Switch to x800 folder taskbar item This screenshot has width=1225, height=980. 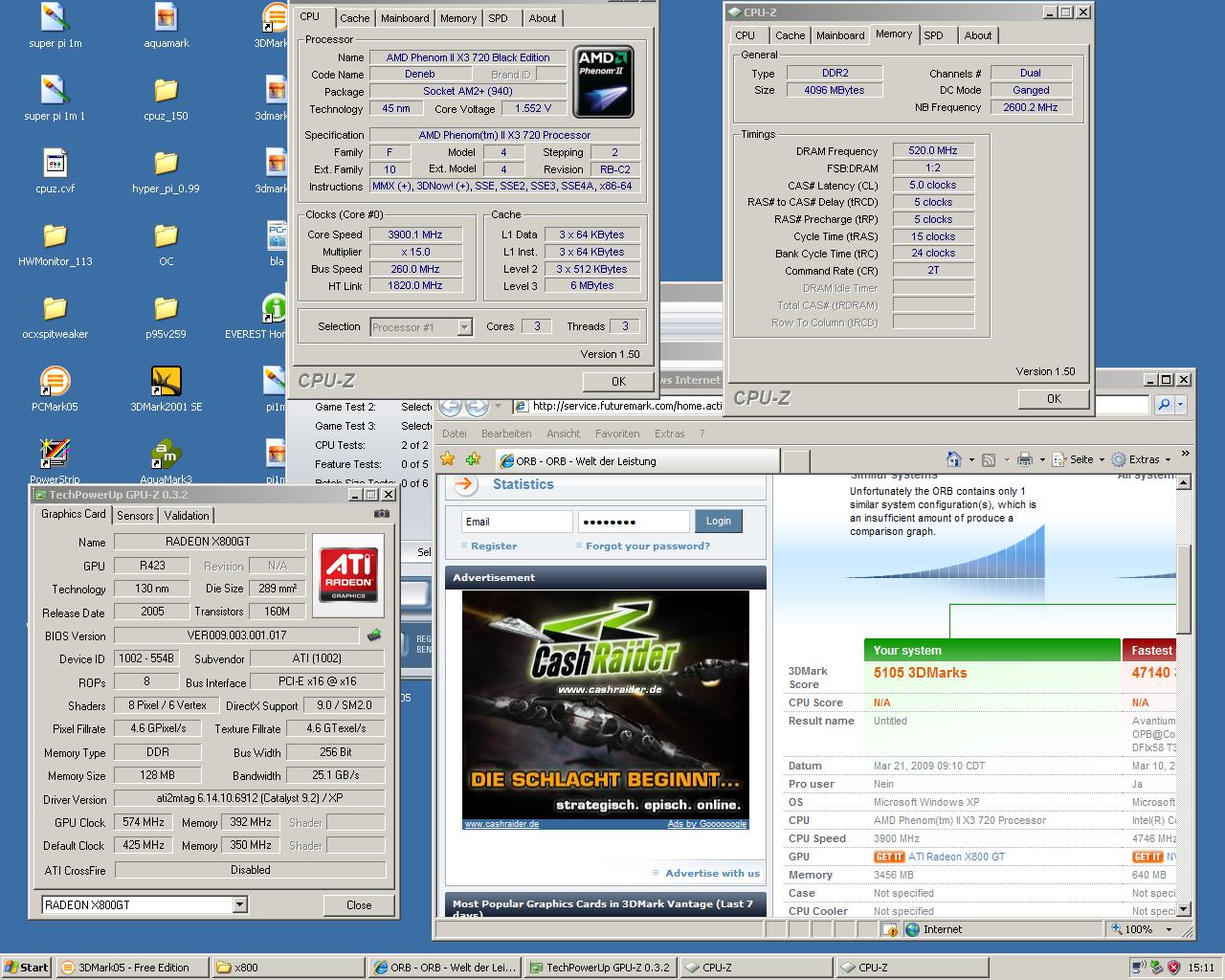(287, 968)
